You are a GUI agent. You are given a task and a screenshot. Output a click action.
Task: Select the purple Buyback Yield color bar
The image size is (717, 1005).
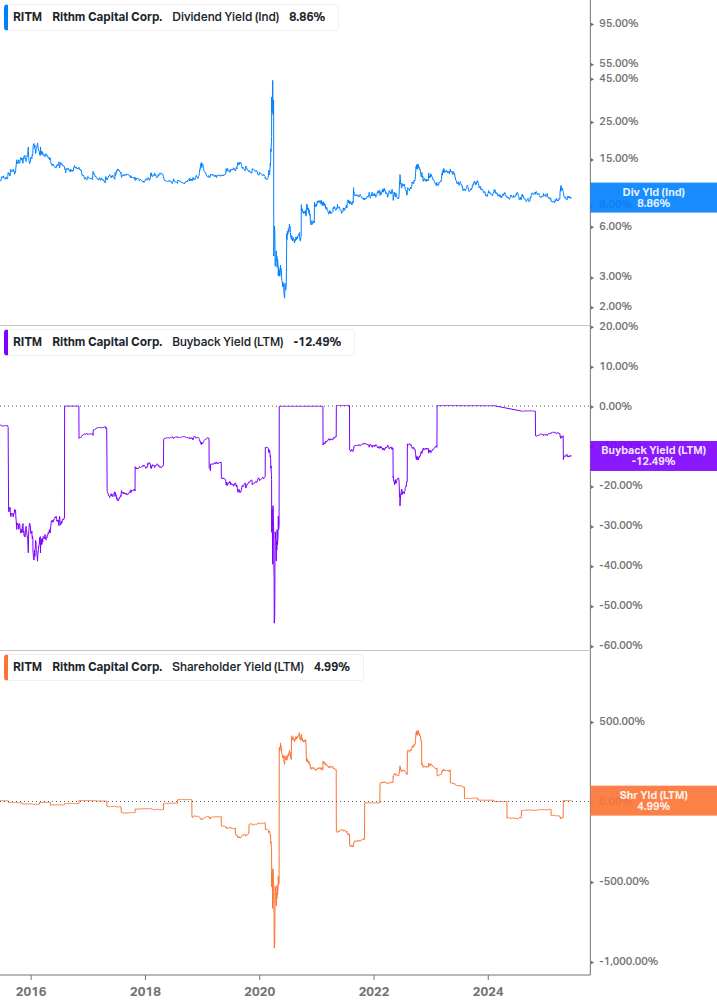[6, 342]
